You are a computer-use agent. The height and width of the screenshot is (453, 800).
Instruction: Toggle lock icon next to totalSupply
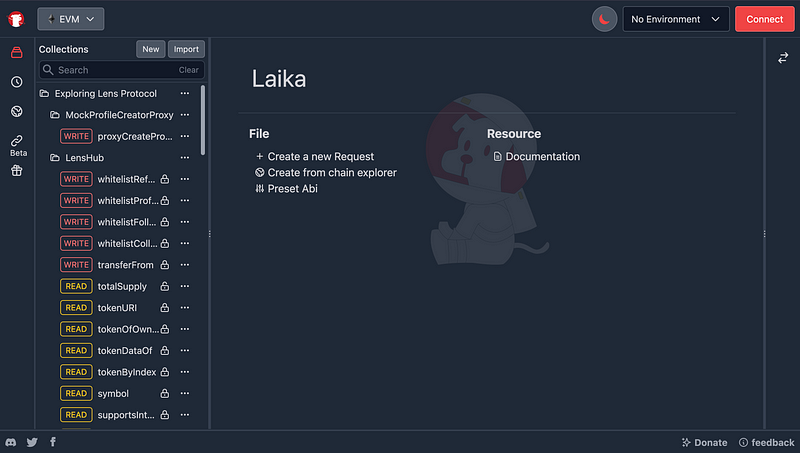click(x=164, y=287)
